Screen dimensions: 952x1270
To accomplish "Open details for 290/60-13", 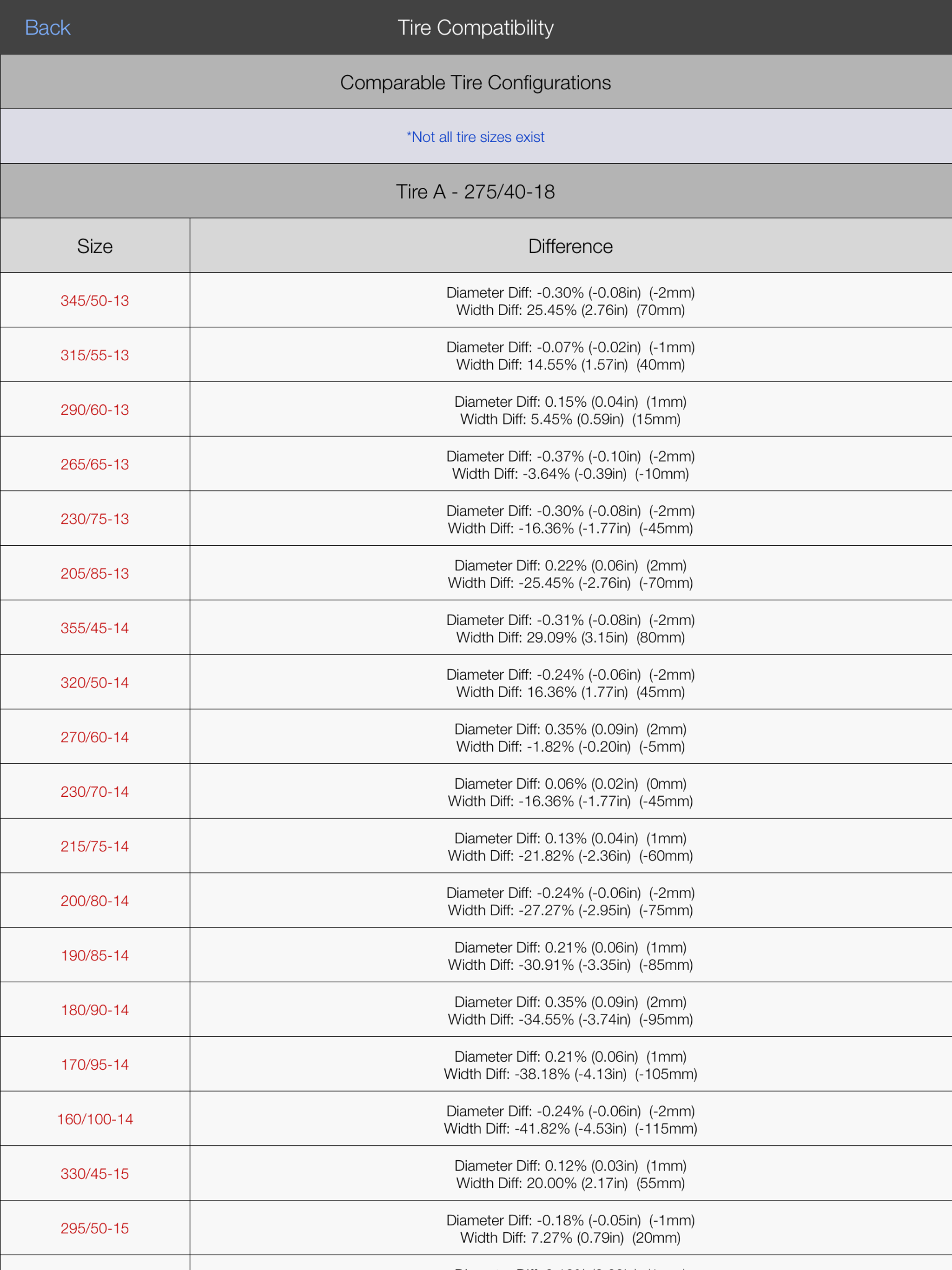I will coord(95,409).
